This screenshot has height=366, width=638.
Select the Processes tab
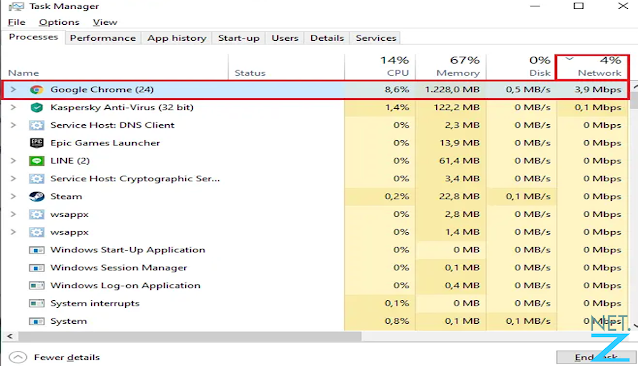[x=33, y=37]
